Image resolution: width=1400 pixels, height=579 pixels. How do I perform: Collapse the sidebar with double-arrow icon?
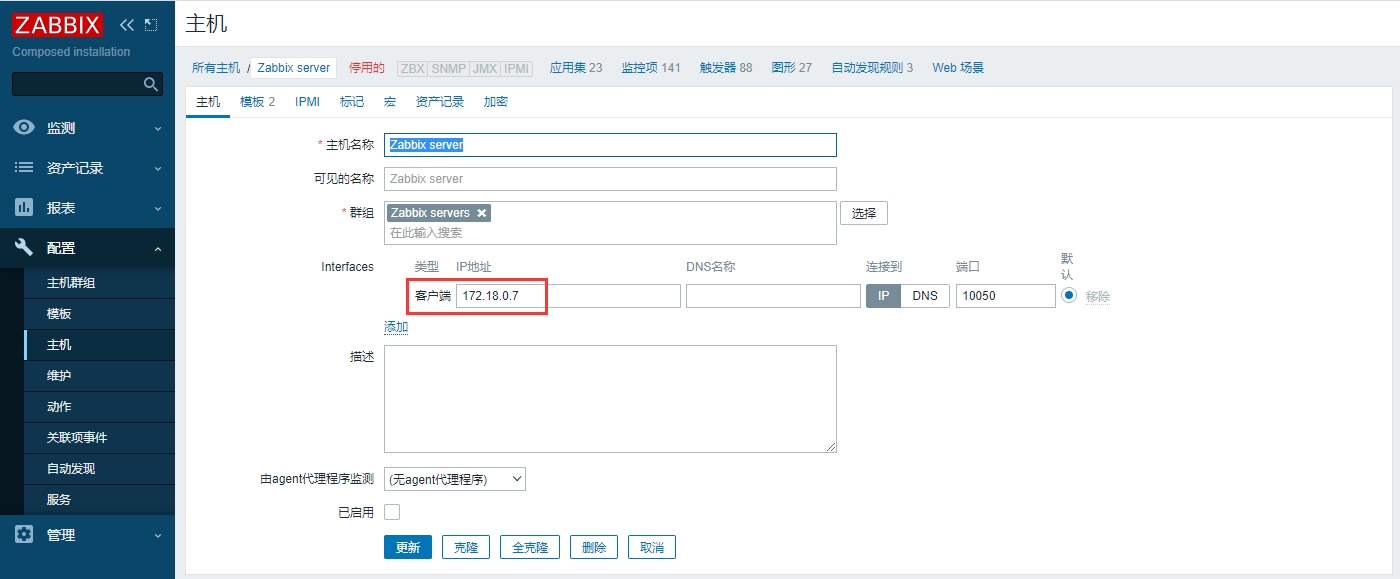(x=127, y=25)
